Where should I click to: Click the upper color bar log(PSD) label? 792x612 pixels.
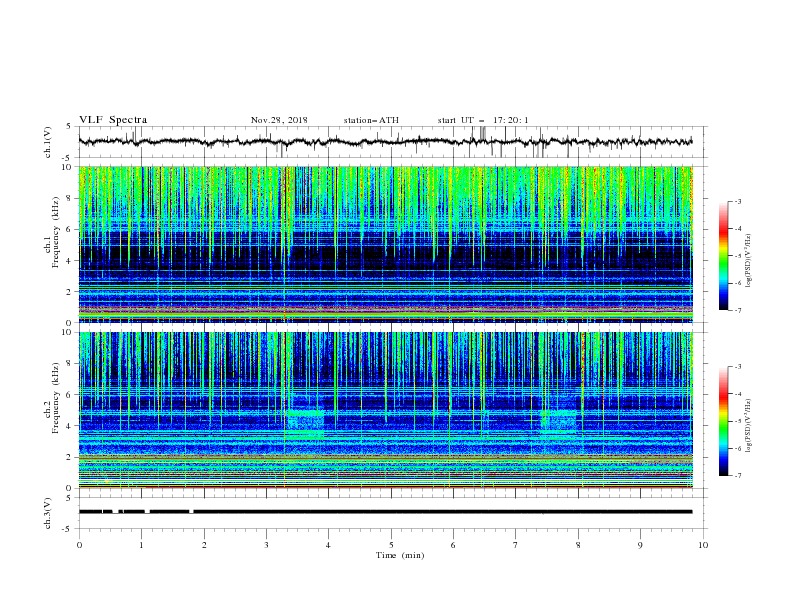749,261
